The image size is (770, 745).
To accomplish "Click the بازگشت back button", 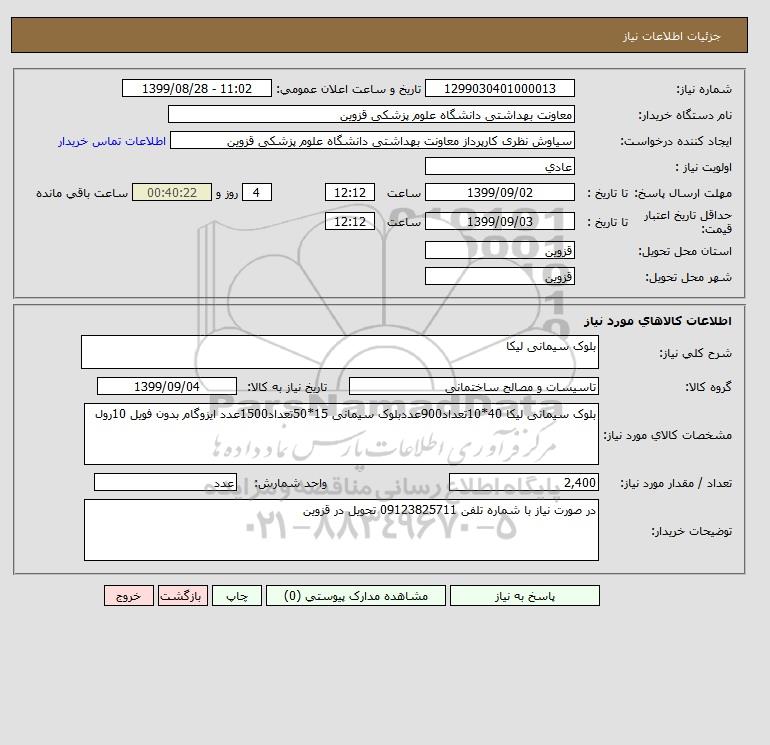I will tap(183, 595).
